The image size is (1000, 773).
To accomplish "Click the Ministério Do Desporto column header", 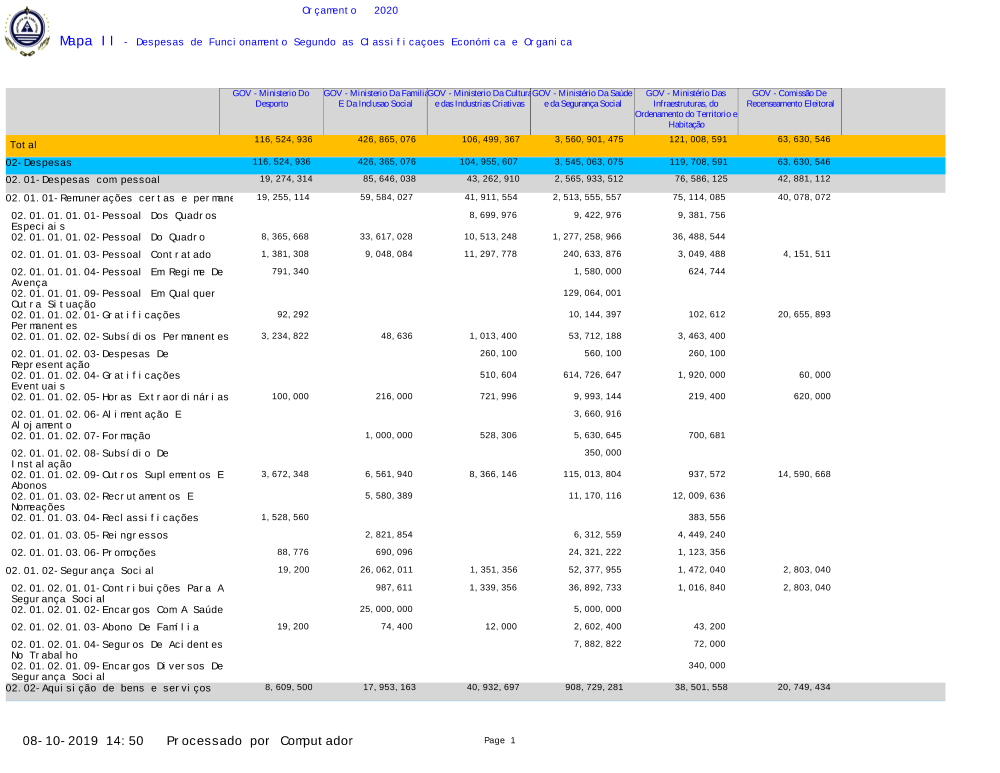I will (x=271, y=98).
